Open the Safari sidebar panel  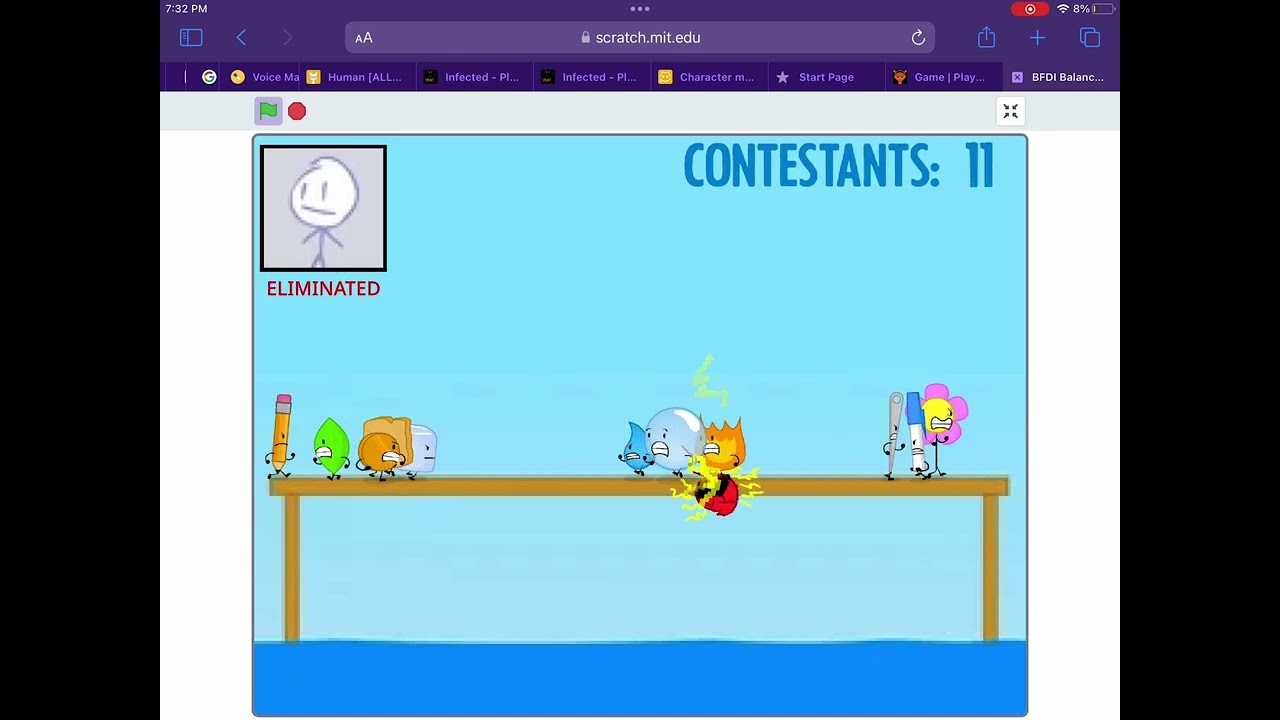tap(191, 38)
